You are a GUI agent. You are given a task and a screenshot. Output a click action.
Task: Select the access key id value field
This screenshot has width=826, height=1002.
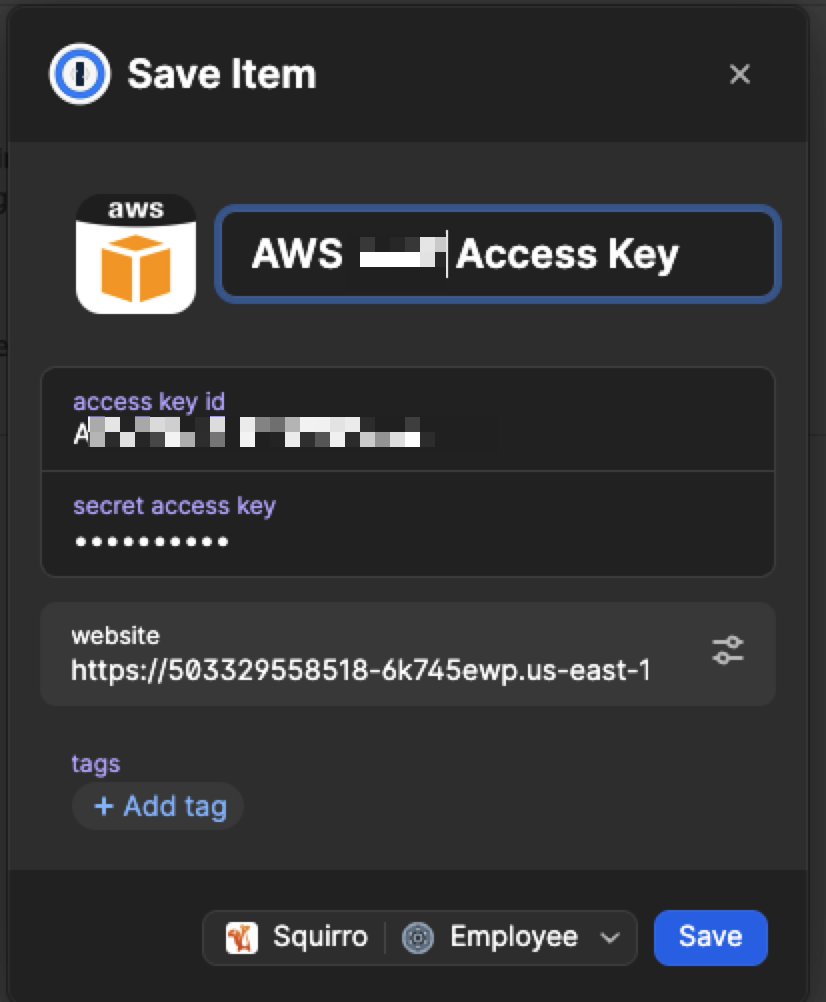pos(260,434)
